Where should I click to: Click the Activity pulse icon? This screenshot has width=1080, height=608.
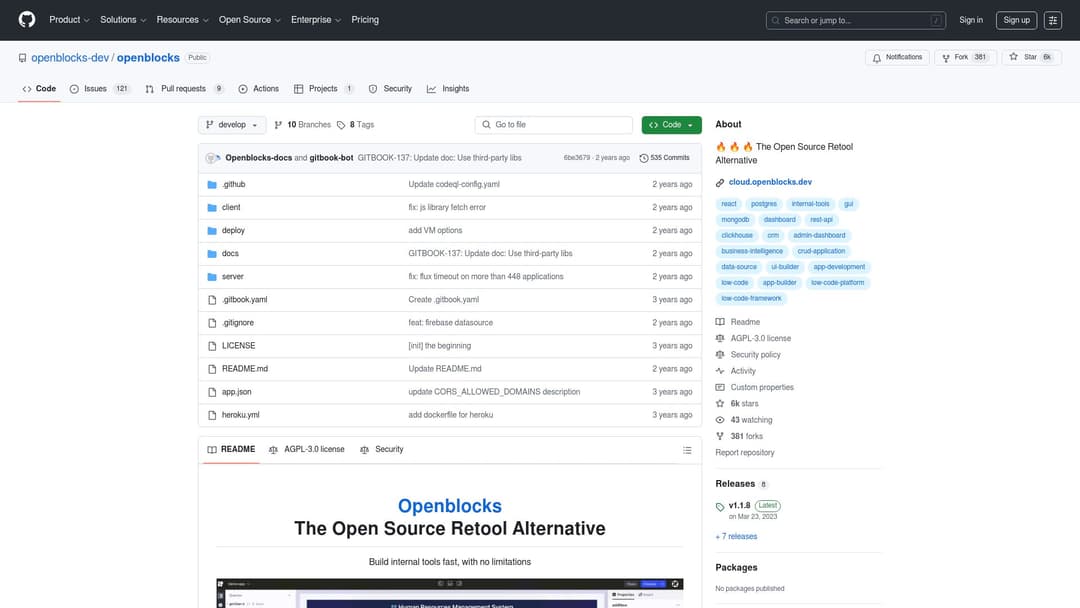click(x=720, y=371)
